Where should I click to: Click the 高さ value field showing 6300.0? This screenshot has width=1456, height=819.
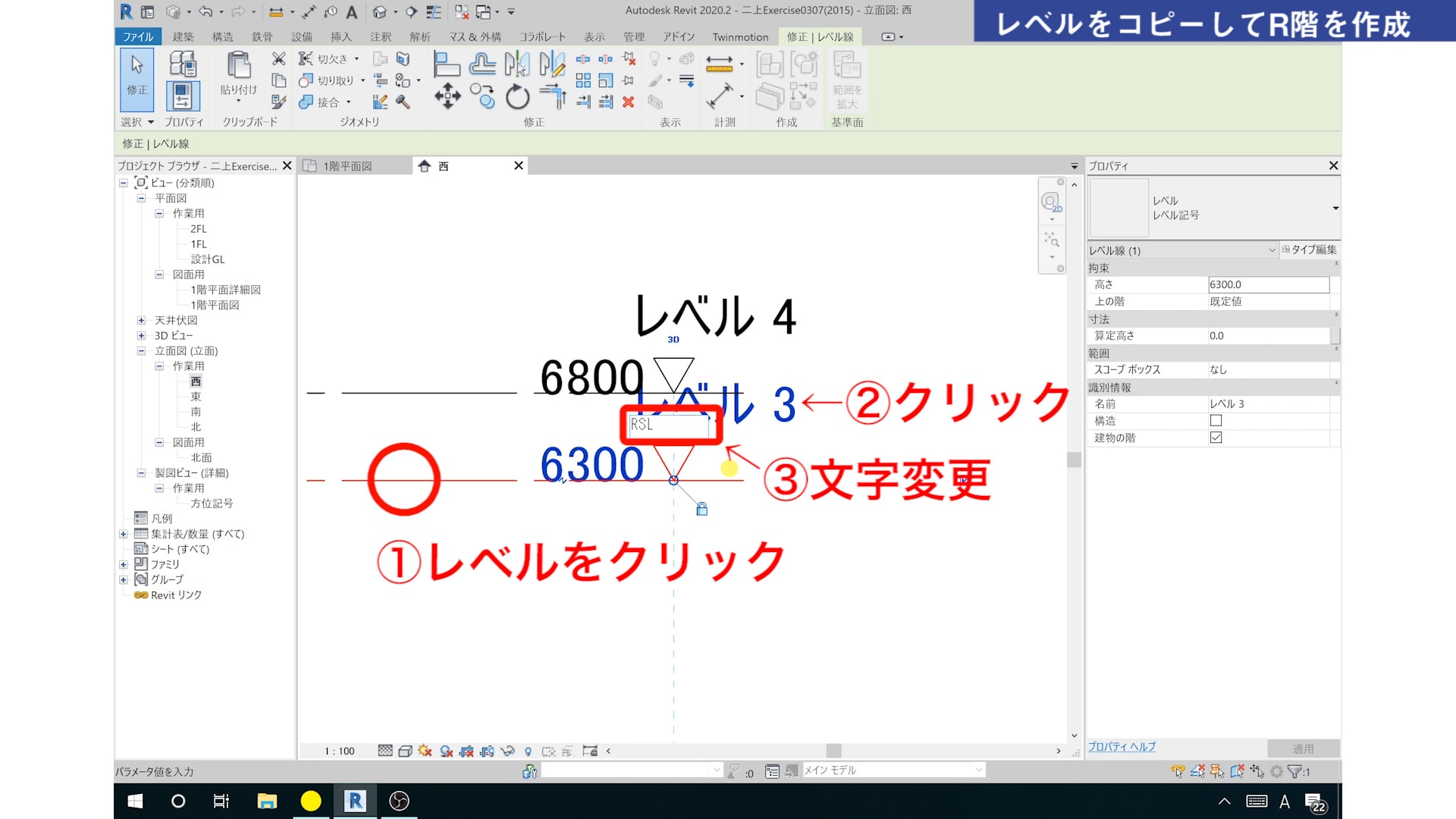tap(1267, 284)
